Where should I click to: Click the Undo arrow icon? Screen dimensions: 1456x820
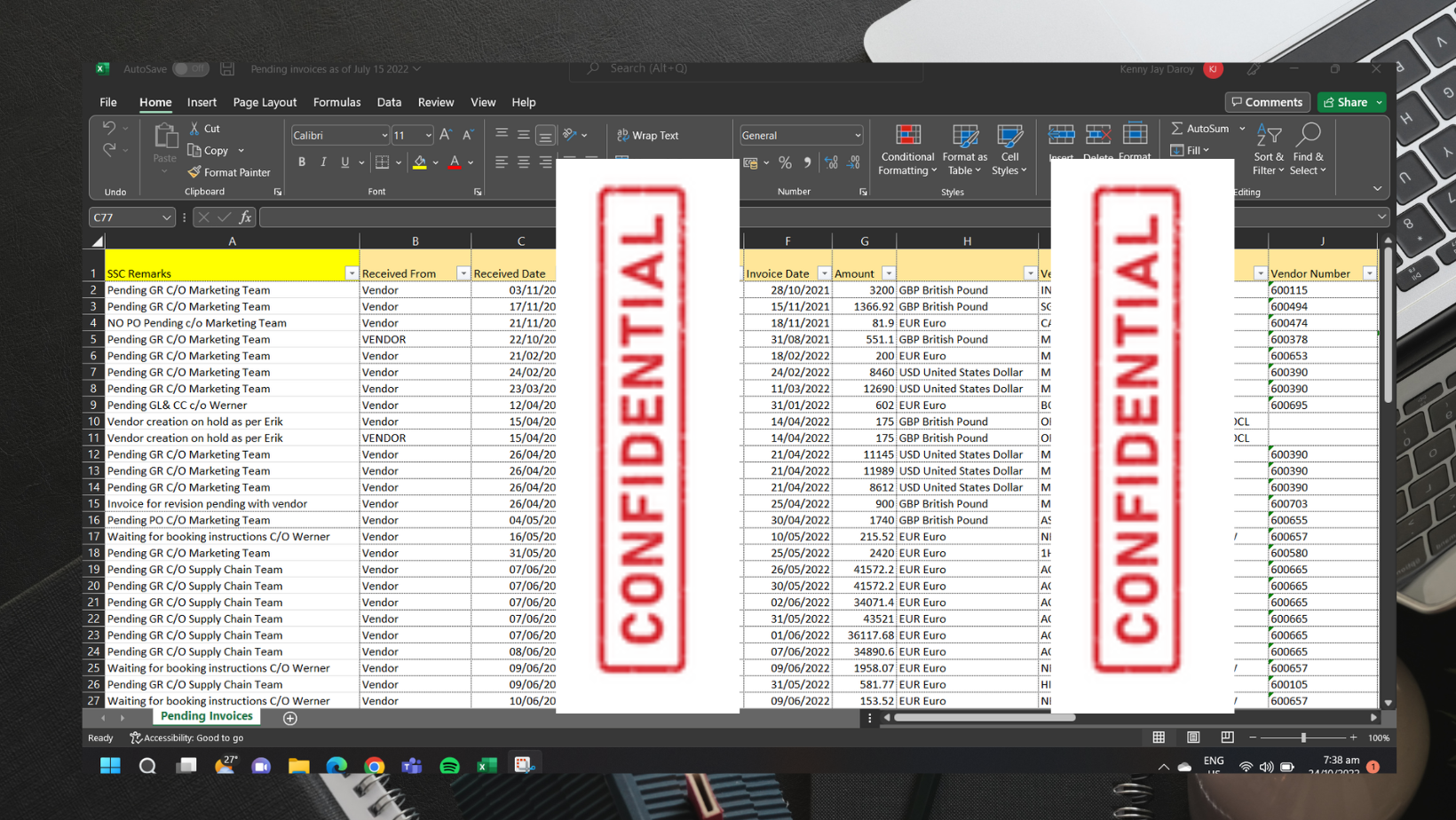point(109,128)
